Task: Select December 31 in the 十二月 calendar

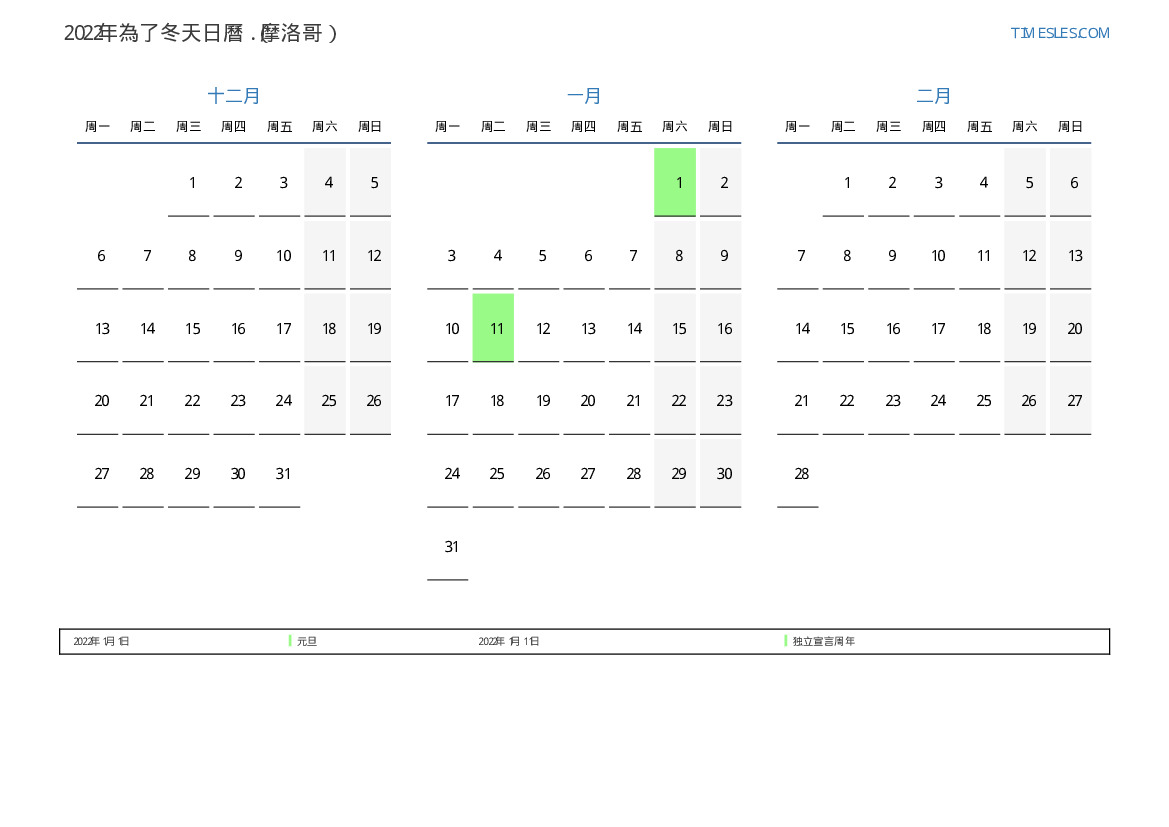Action: pos(283,474)
